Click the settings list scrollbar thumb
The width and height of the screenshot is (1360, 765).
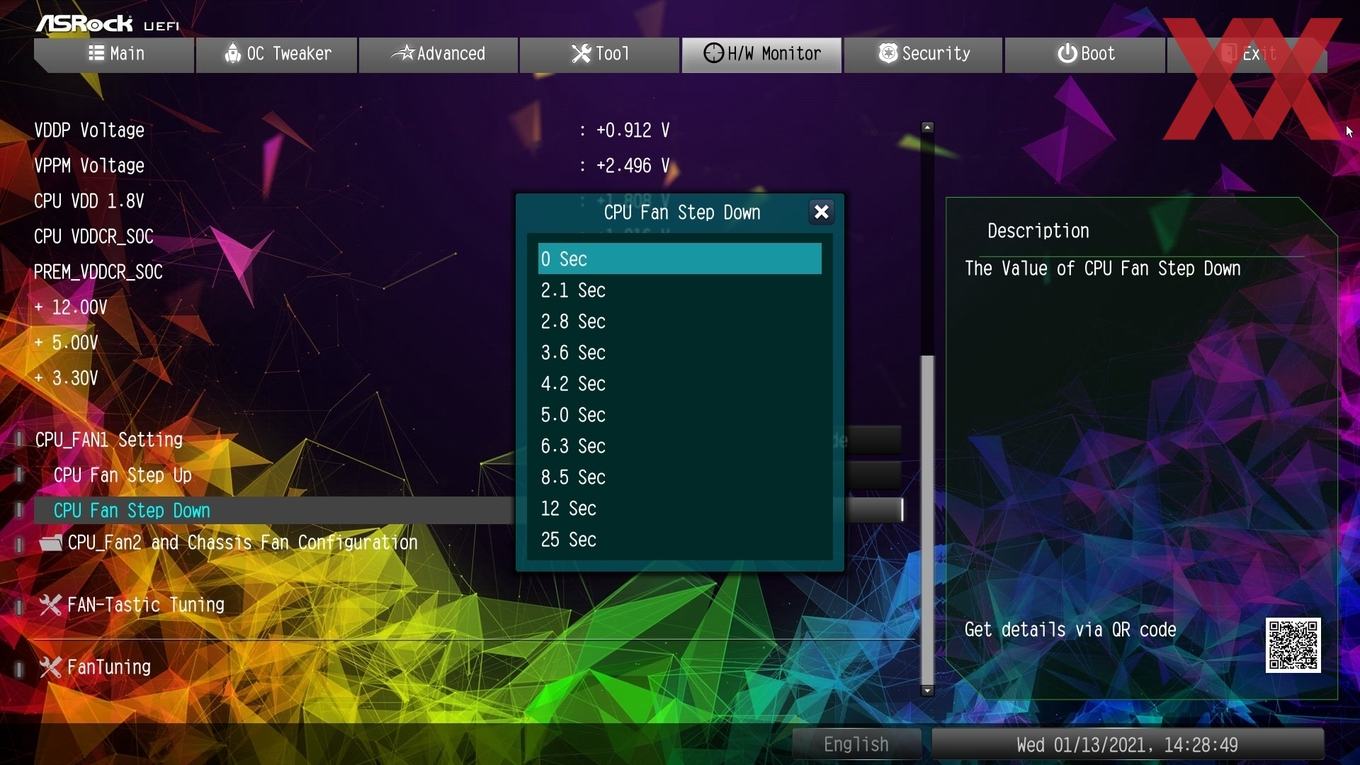(x=927, y=518)
